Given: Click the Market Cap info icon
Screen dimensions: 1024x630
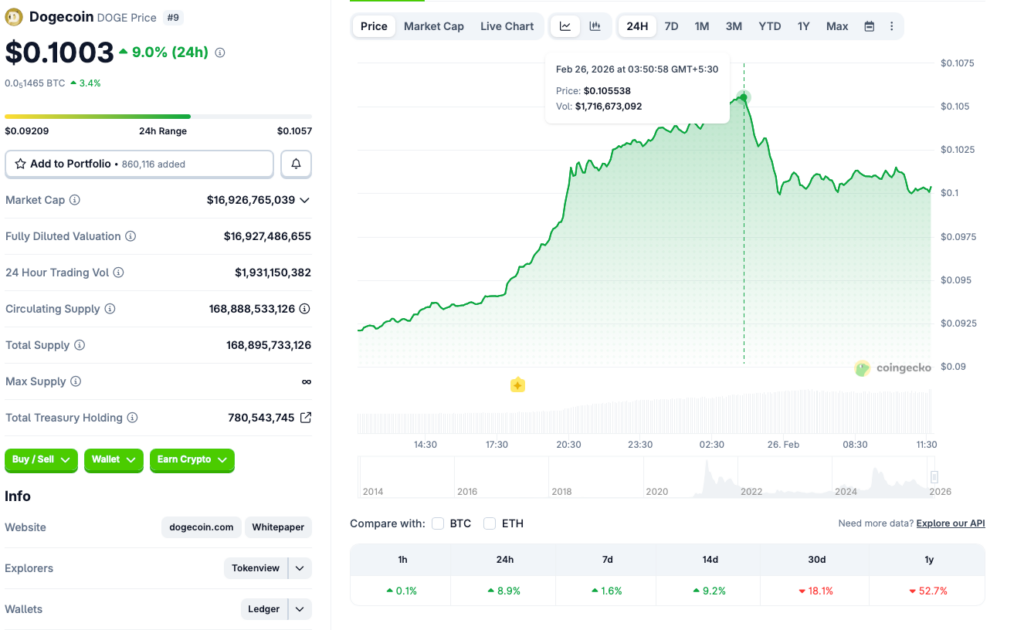Looking at the screenshot, I should (75, 200).
